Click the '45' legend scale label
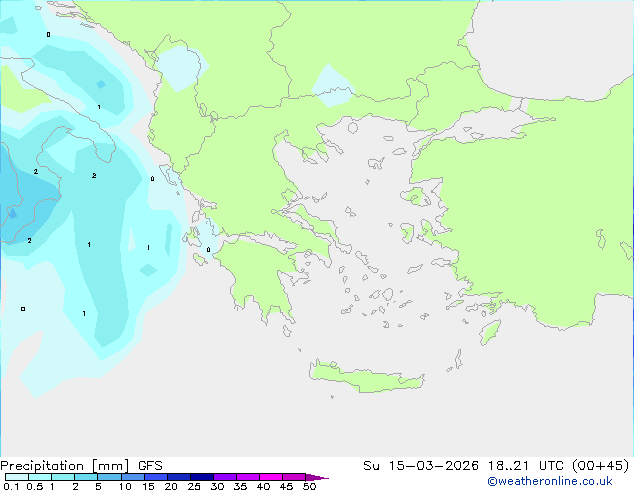The height and width of the screenshot is (490, 634). click(x=286, y=486)
